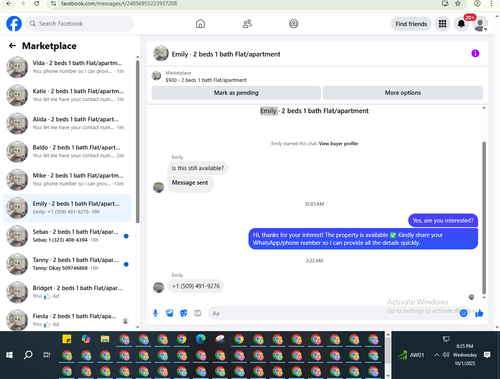
Task: Select the Emily conversation row
Action: pyautogui.click(x=68, y=208)
